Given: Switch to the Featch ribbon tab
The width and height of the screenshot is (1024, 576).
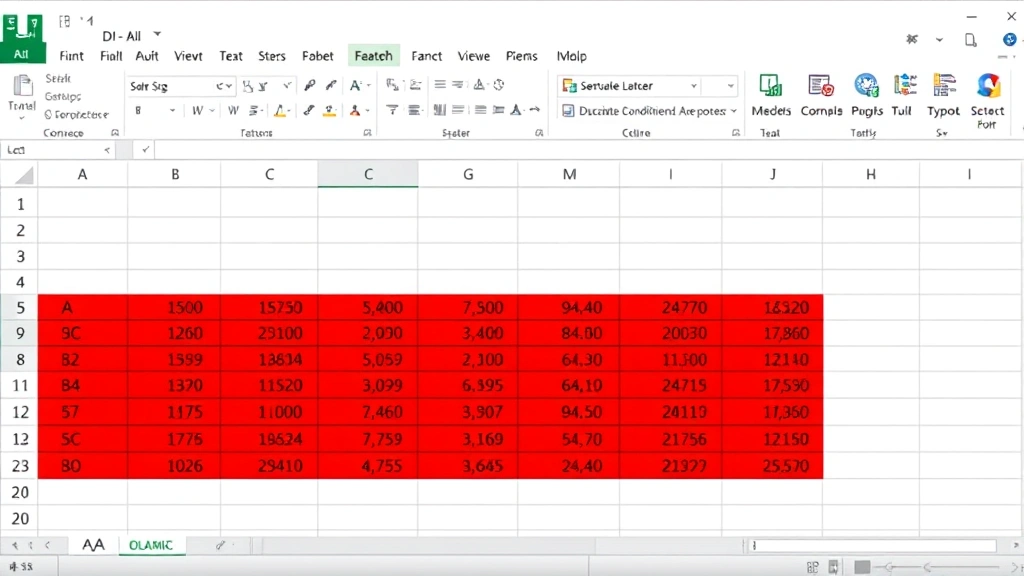Looking at the screenshot, I should [373, 56].
